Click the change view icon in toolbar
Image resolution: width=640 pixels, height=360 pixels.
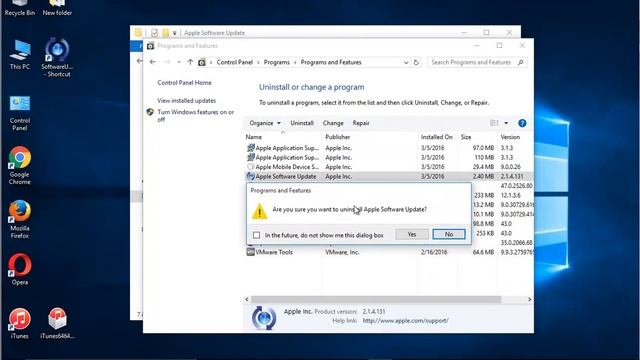coord(494,123)
